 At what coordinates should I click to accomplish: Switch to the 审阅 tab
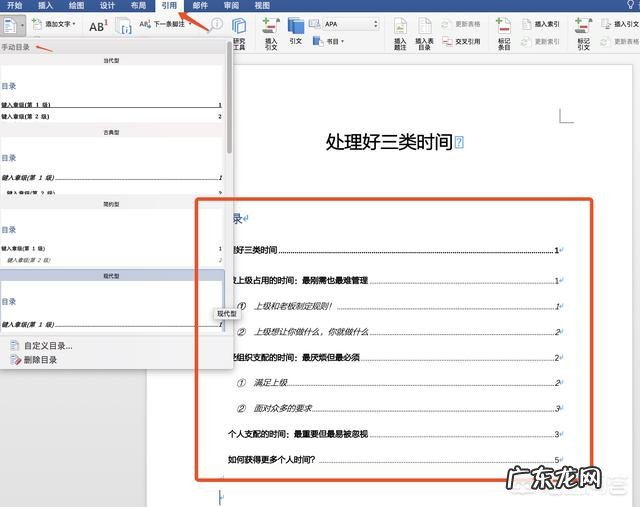point(231,5)
